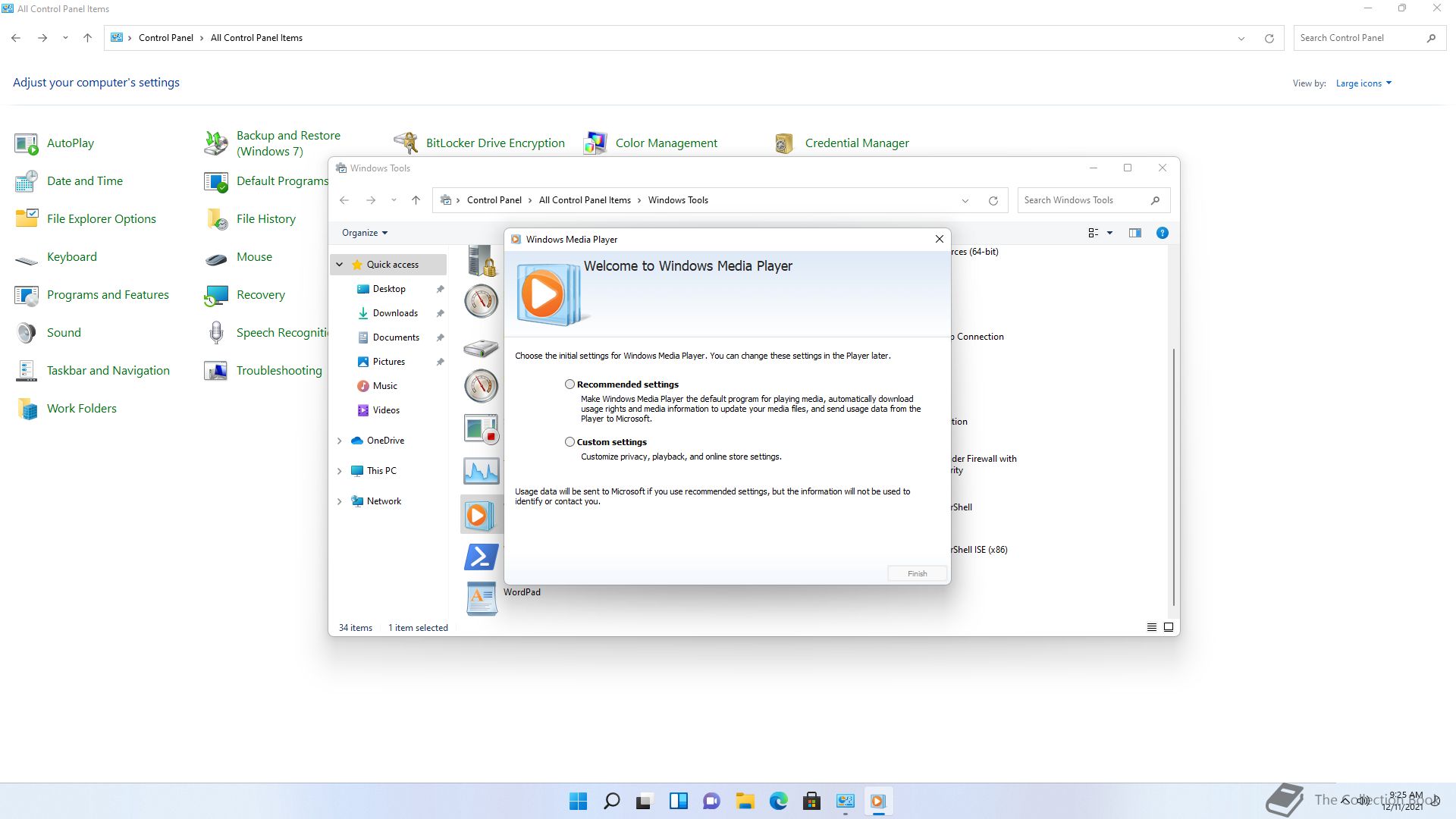Image resolution: width=1456 pixels, height=819 pixels.
Task: Select the PowerShell icon in Windows Tools list
Action: 481,557
